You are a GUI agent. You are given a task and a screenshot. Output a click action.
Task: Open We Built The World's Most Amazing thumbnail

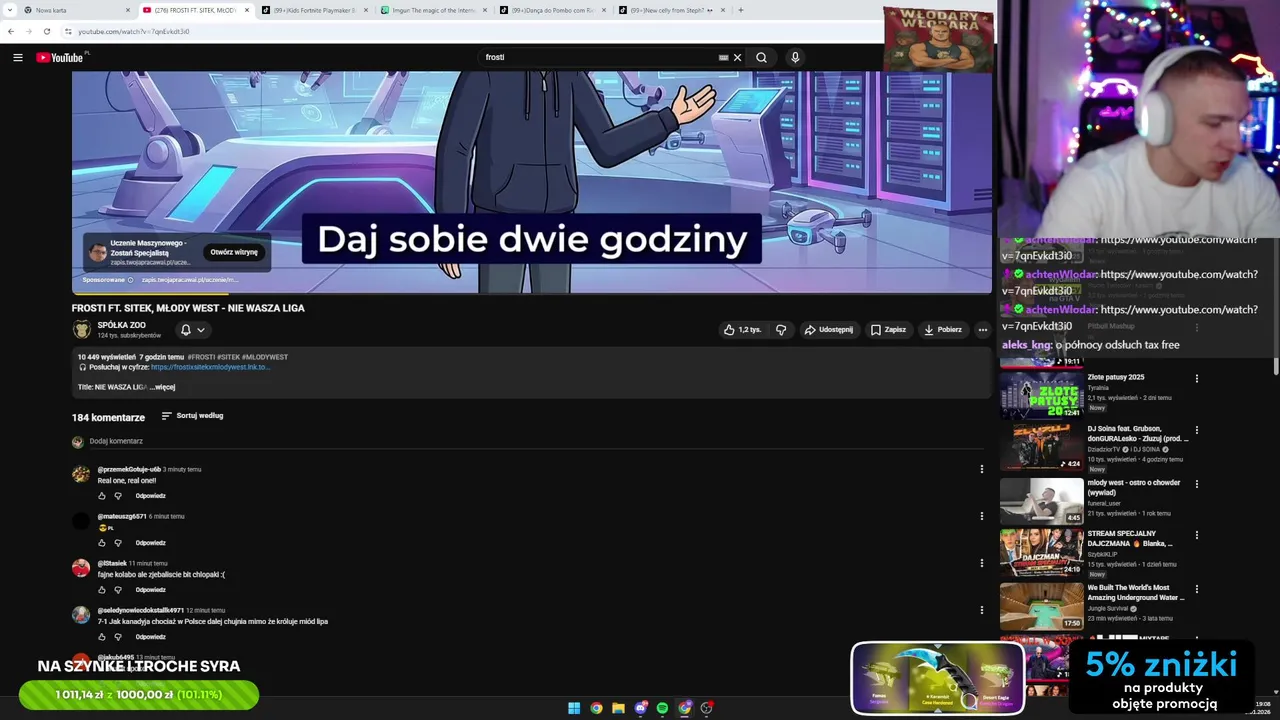click(1041, 606)
